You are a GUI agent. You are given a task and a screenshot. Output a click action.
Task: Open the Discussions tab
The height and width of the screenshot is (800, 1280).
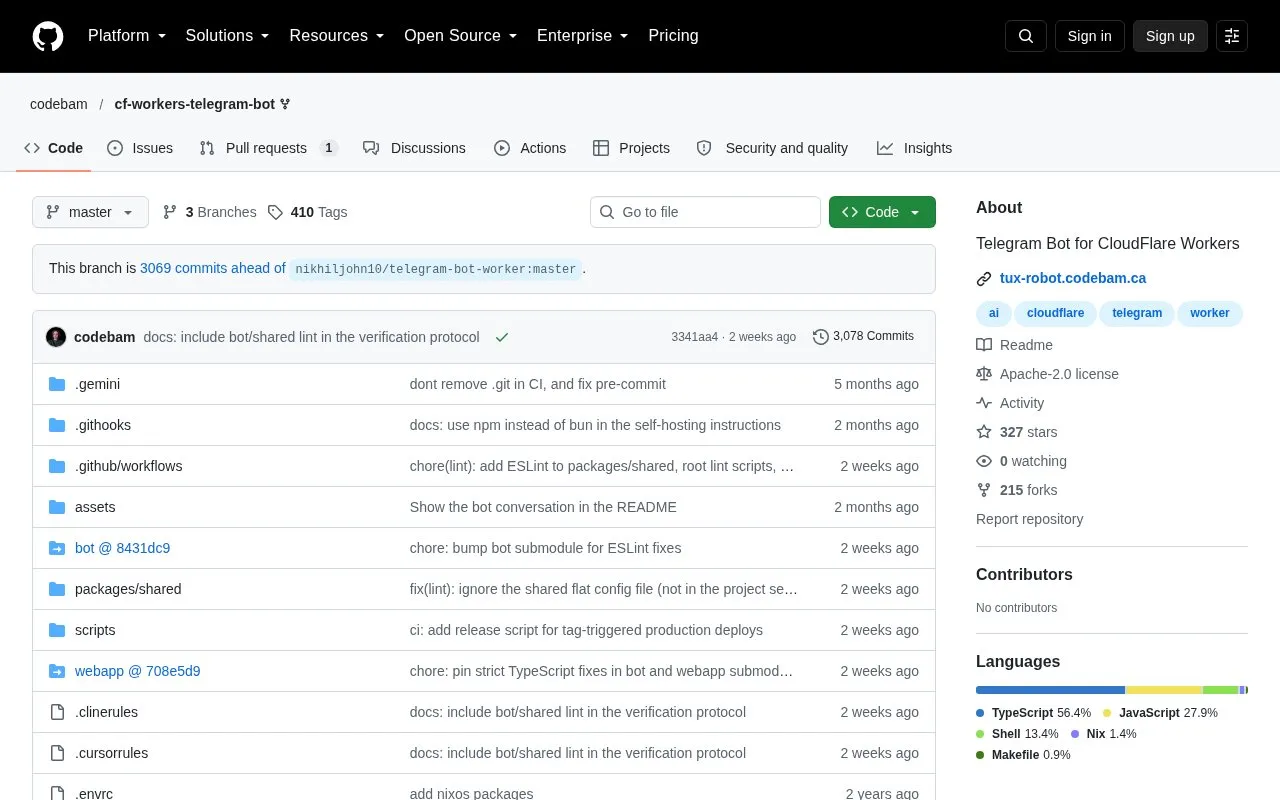click(x=415, y=148)
